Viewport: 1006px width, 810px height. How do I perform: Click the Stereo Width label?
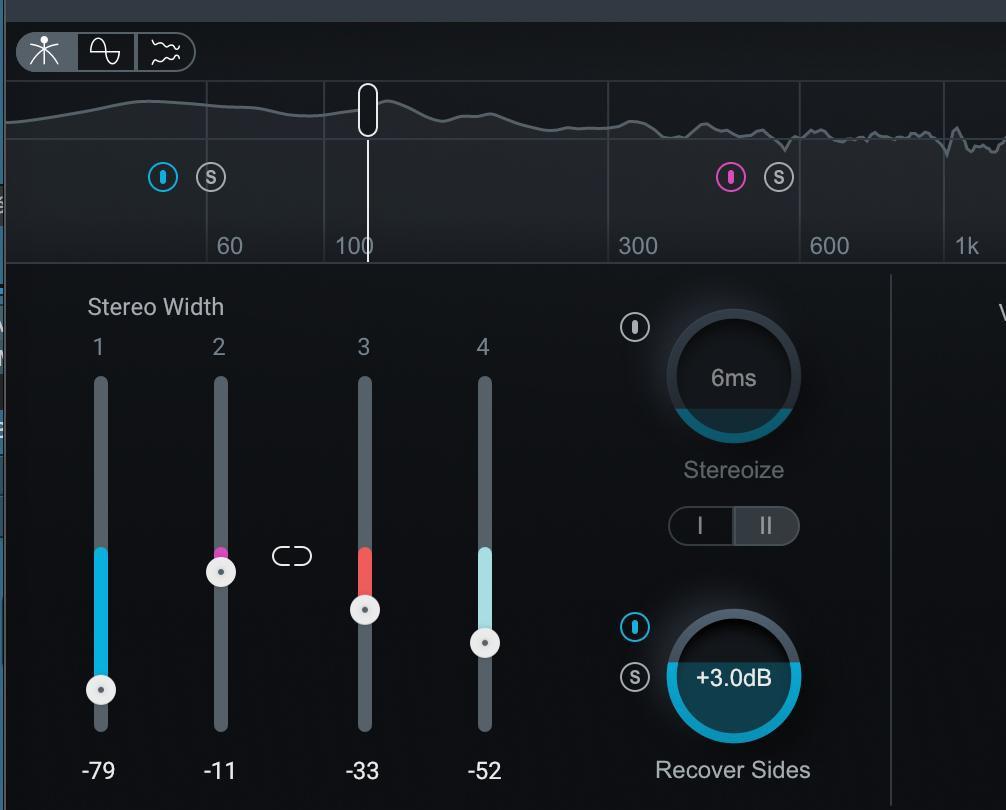click(x=156, y=307)
